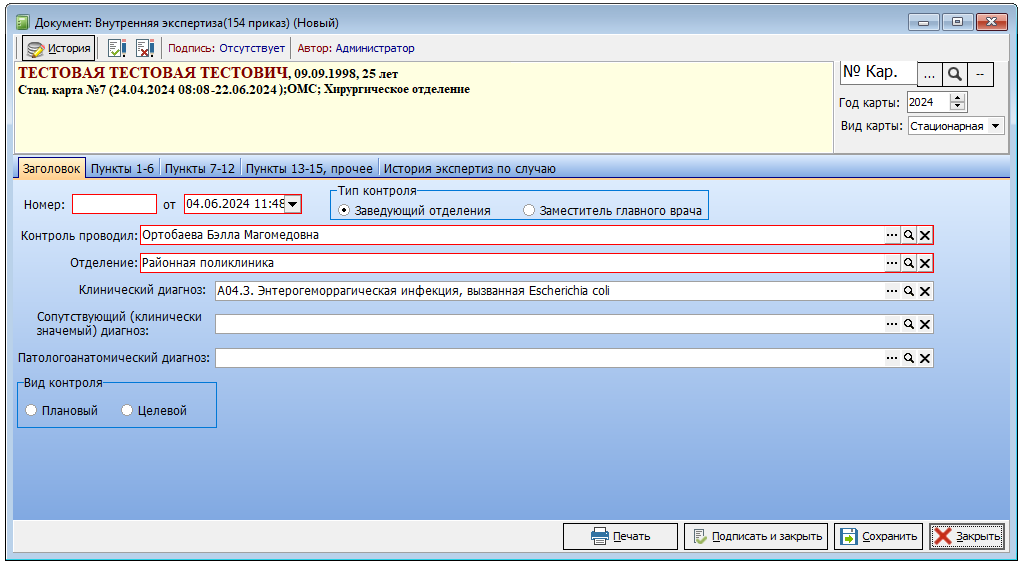
Task: Clear the 'Контроль проводил' field with X
Action: coord(925,235)
